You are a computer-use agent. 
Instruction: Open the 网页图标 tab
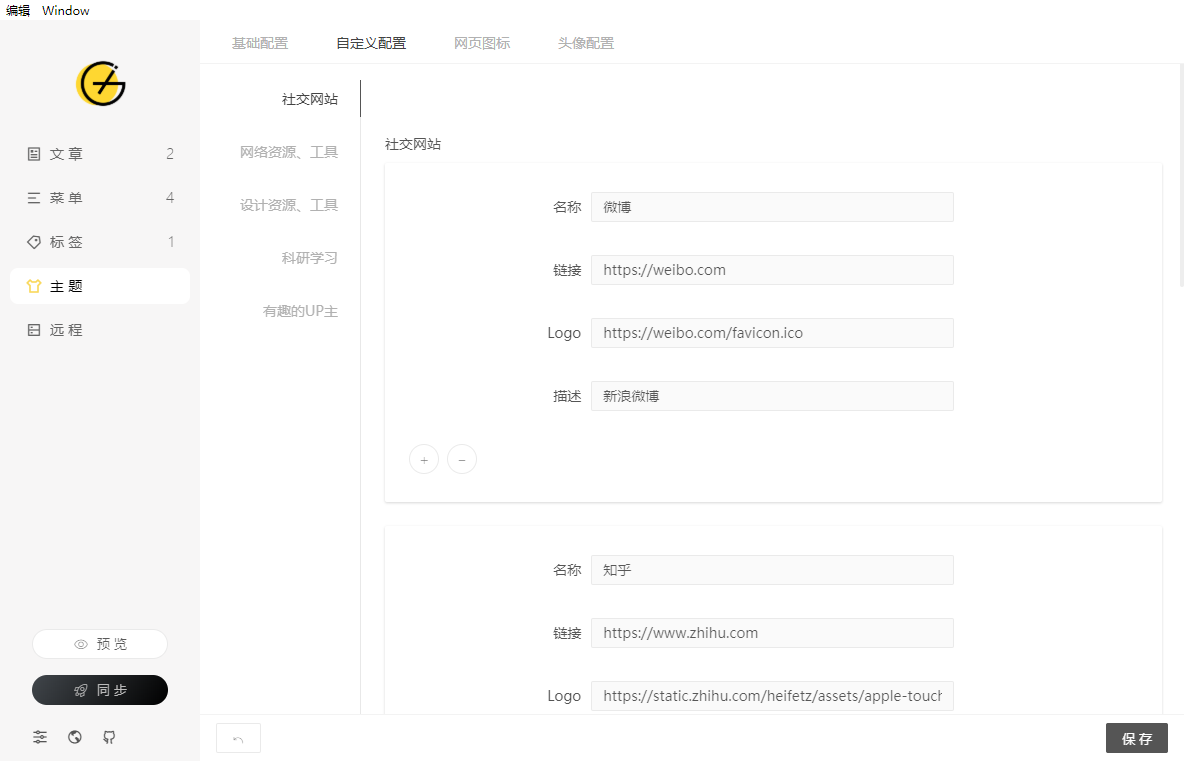click(482, 43)
